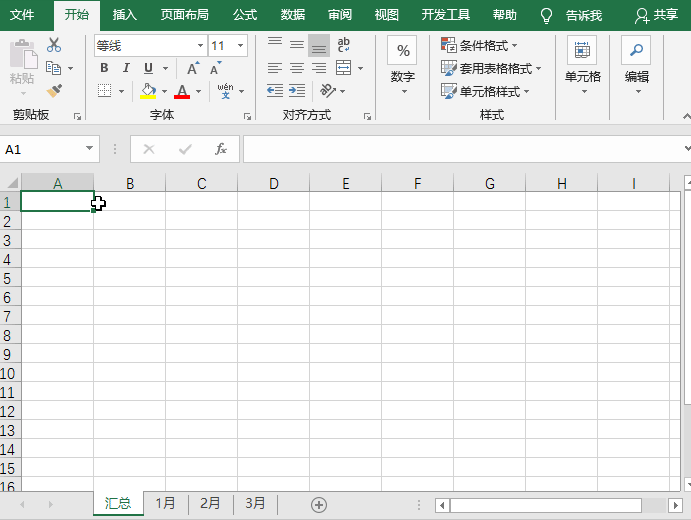Click the phonetic guide wén icon
Screen dimensions: 691x520
click(225, 91)
